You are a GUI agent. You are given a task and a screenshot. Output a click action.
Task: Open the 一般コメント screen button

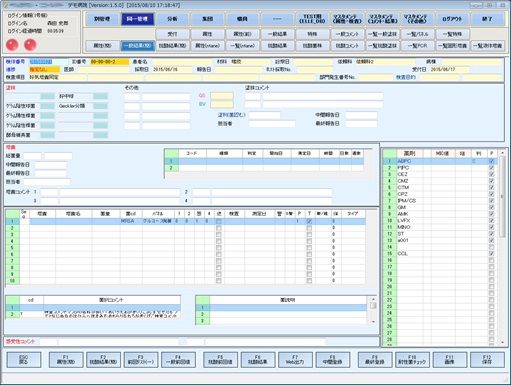click(x=347, y=34)
